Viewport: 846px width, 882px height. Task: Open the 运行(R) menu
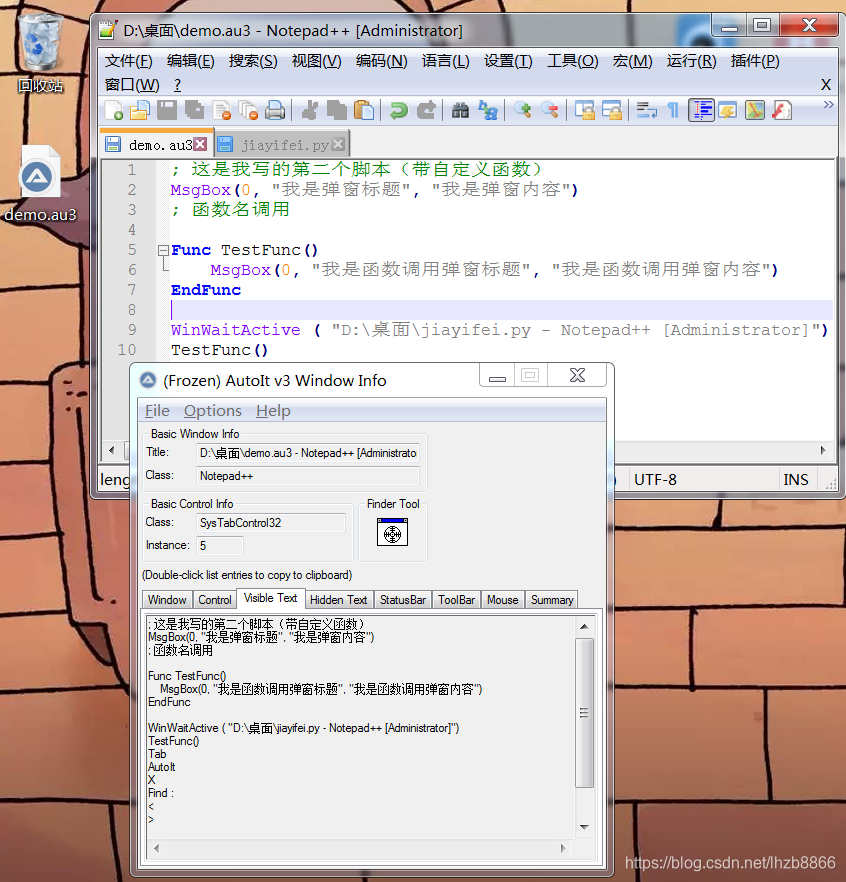click(691, 61)
